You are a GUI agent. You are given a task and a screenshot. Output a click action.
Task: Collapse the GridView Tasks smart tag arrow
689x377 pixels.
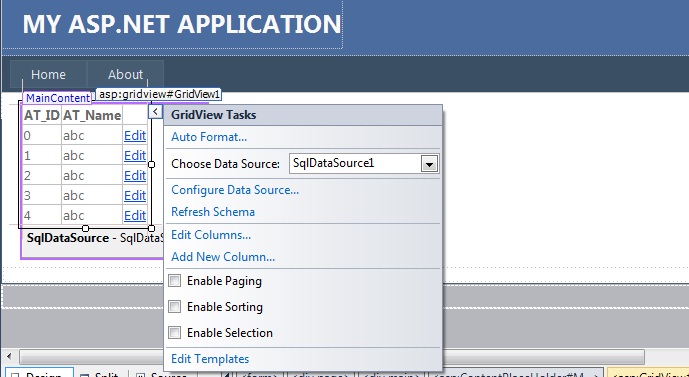[x=155, y=112]
